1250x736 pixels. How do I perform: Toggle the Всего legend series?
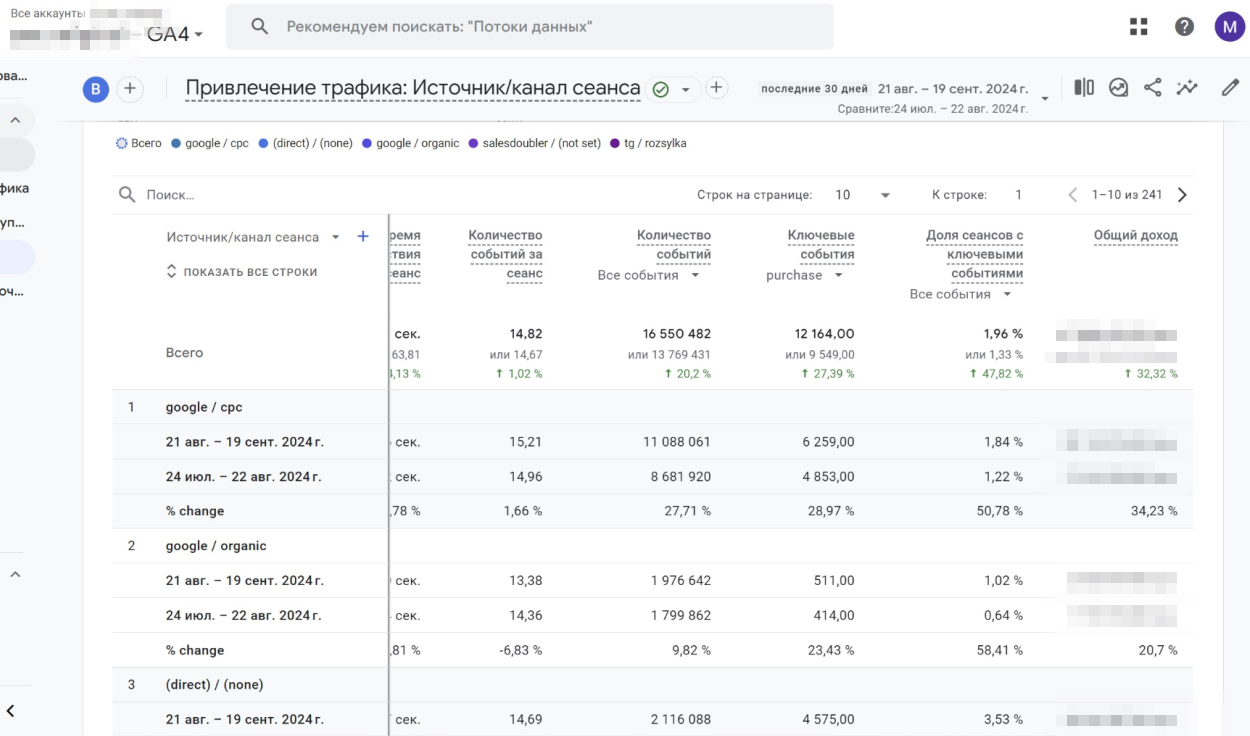pos(139,143)
